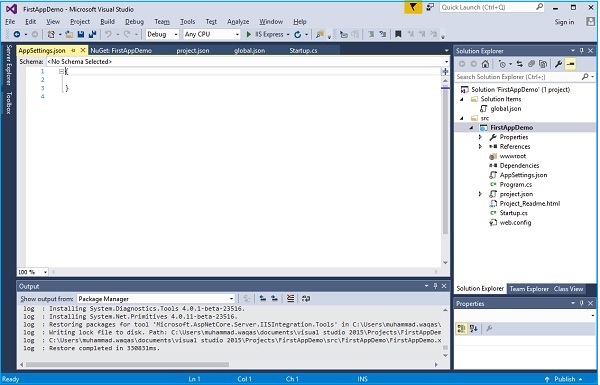
Task: Click the Publish button in status bar
Action: click(x=564, y=379)
